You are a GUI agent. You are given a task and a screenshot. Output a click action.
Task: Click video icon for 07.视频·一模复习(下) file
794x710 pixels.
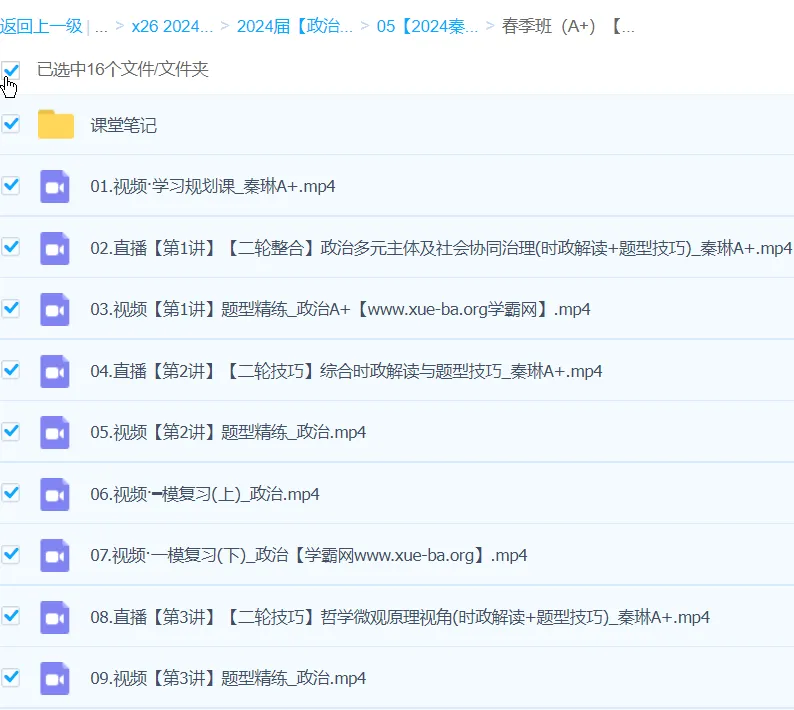55,555
